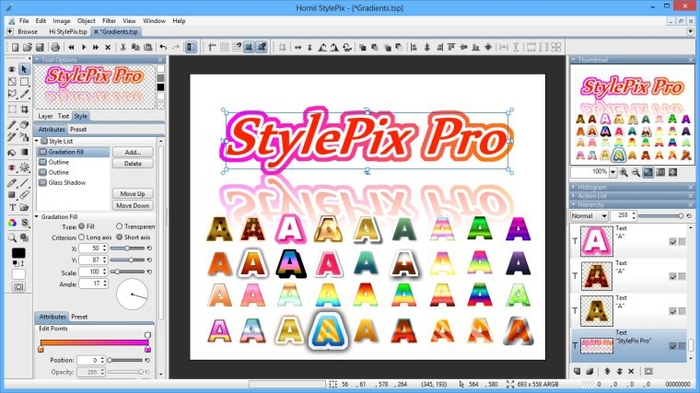The width and height of the screenshot is (700, 393).
Task: Toggle visibility of pink A text layer
Action: [x=673, y=242]
